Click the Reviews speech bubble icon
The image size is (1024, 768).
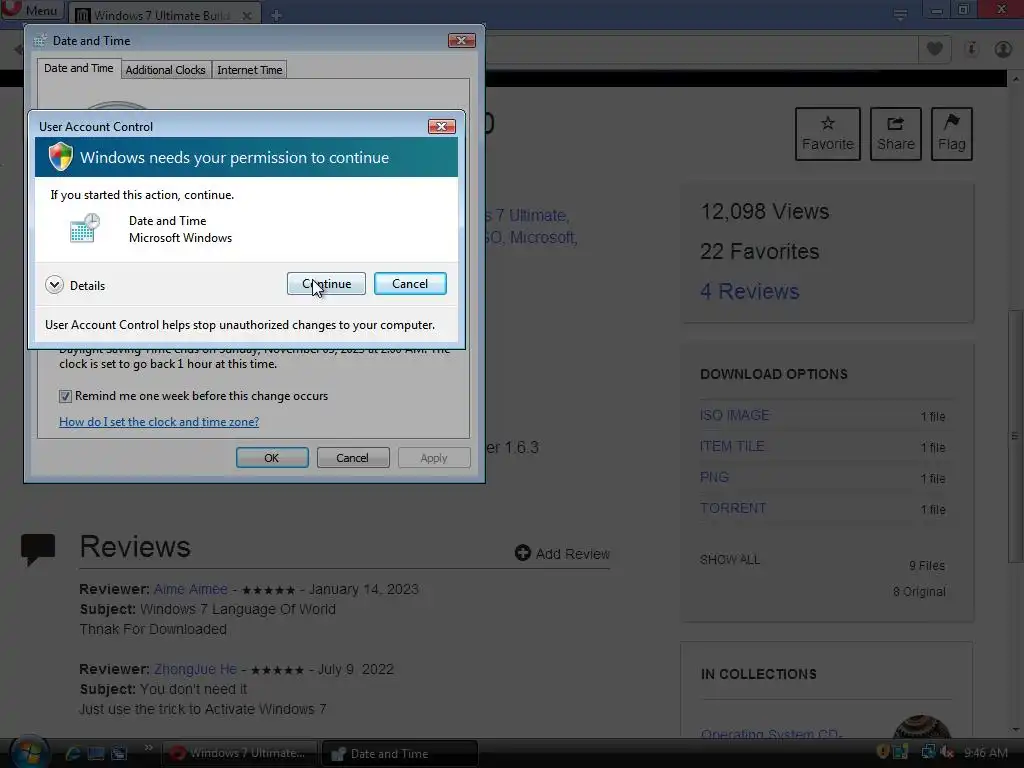pyautogui.click(x=38, y=549)
